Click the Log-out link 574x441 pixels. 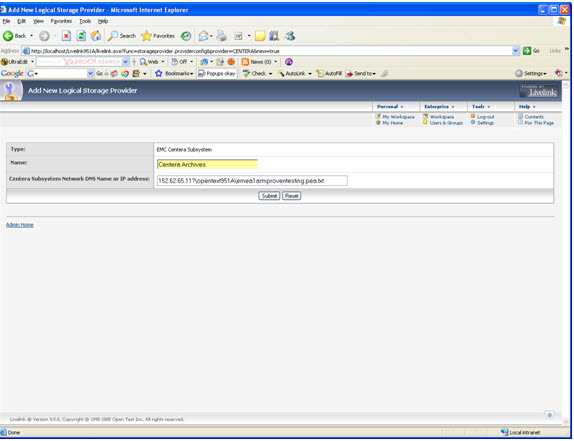pyautogui.click(x=485, y=117)
